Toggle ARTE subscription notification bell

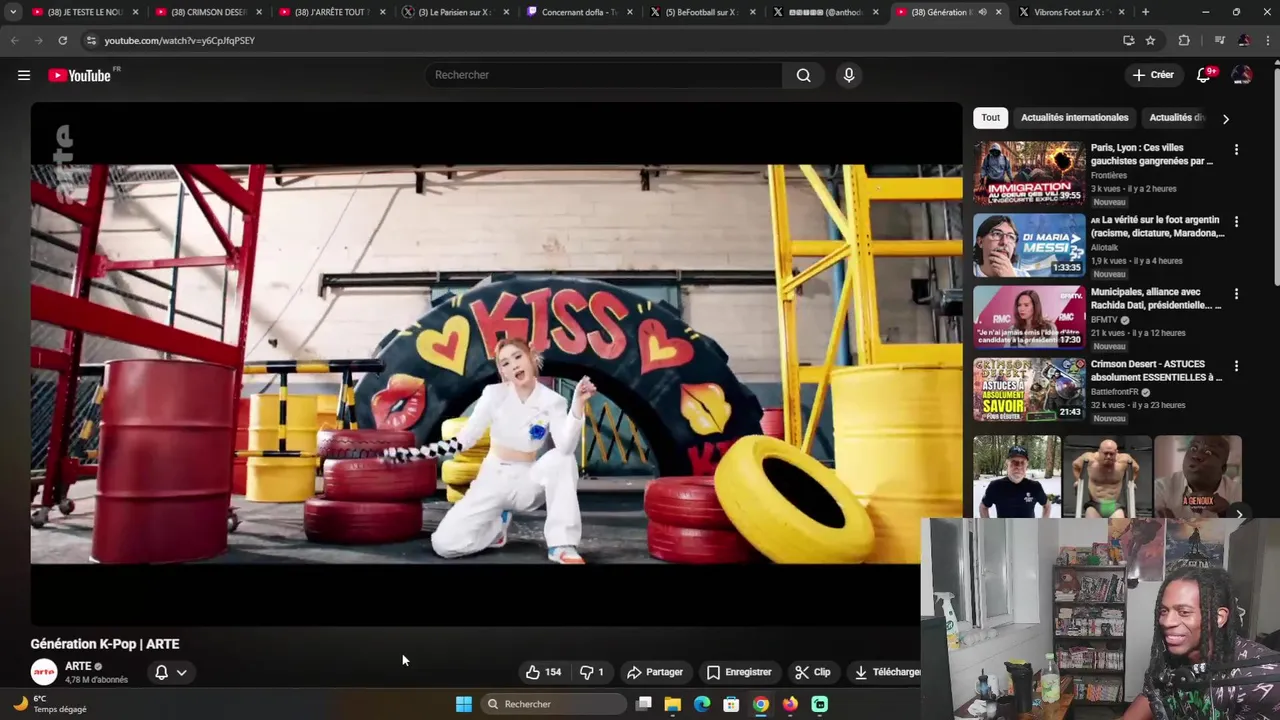tap(161, 672)
